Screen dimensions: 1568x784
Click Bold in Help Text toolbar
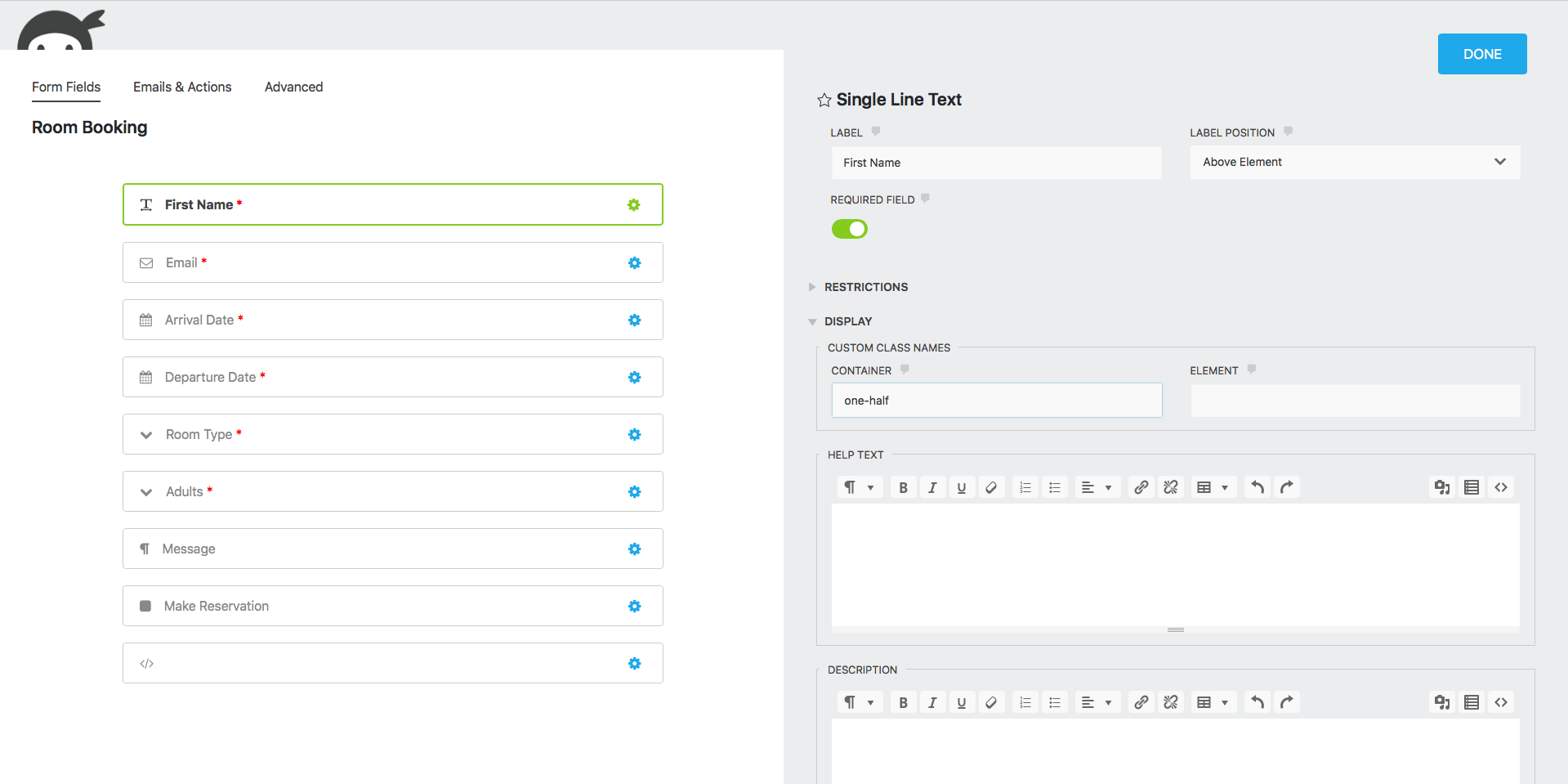click(x=903, y=487)
